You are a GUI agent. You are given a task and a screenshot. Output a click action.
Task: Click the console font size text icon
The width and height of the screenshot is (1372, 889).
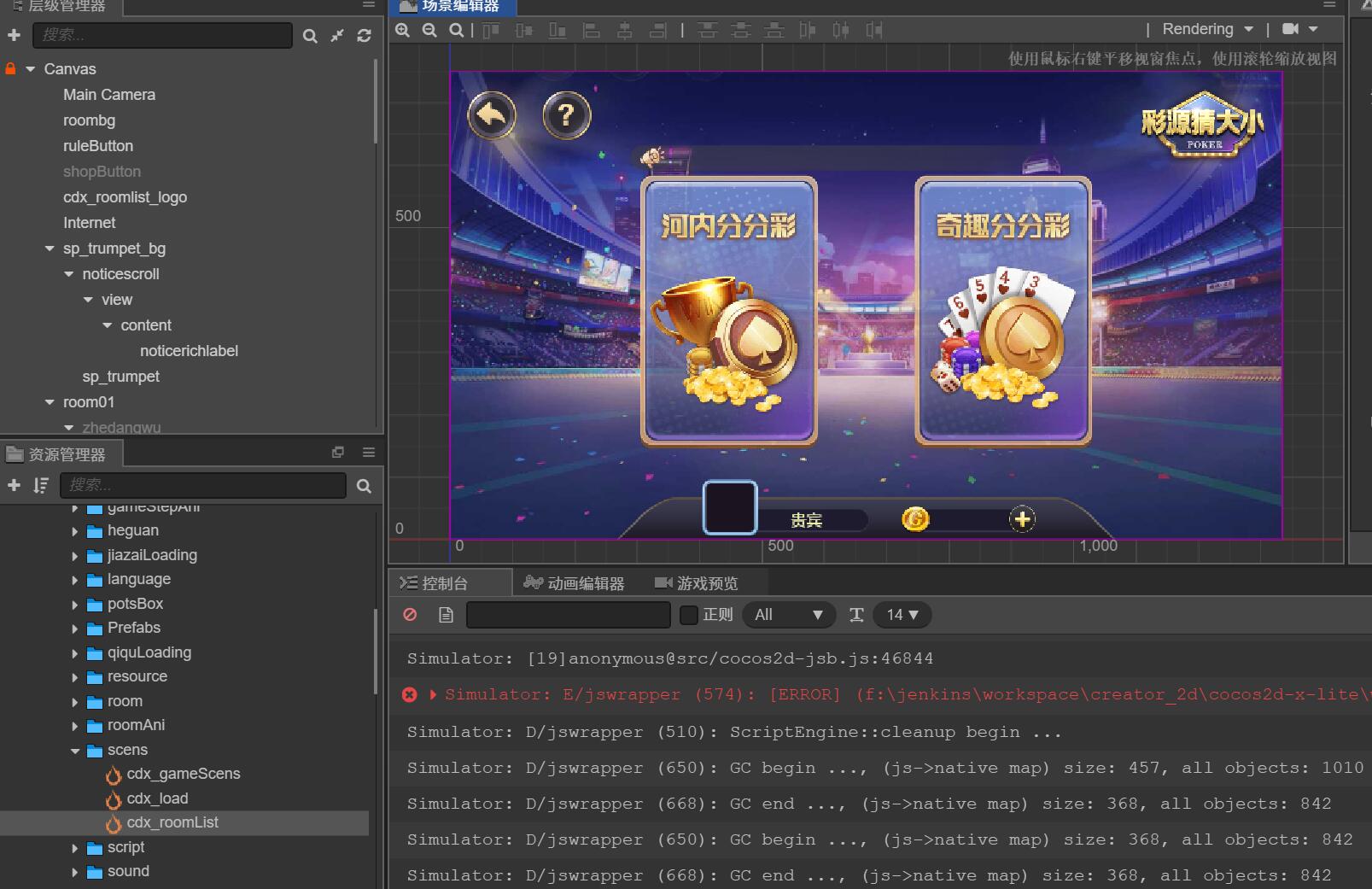[856, 615]
